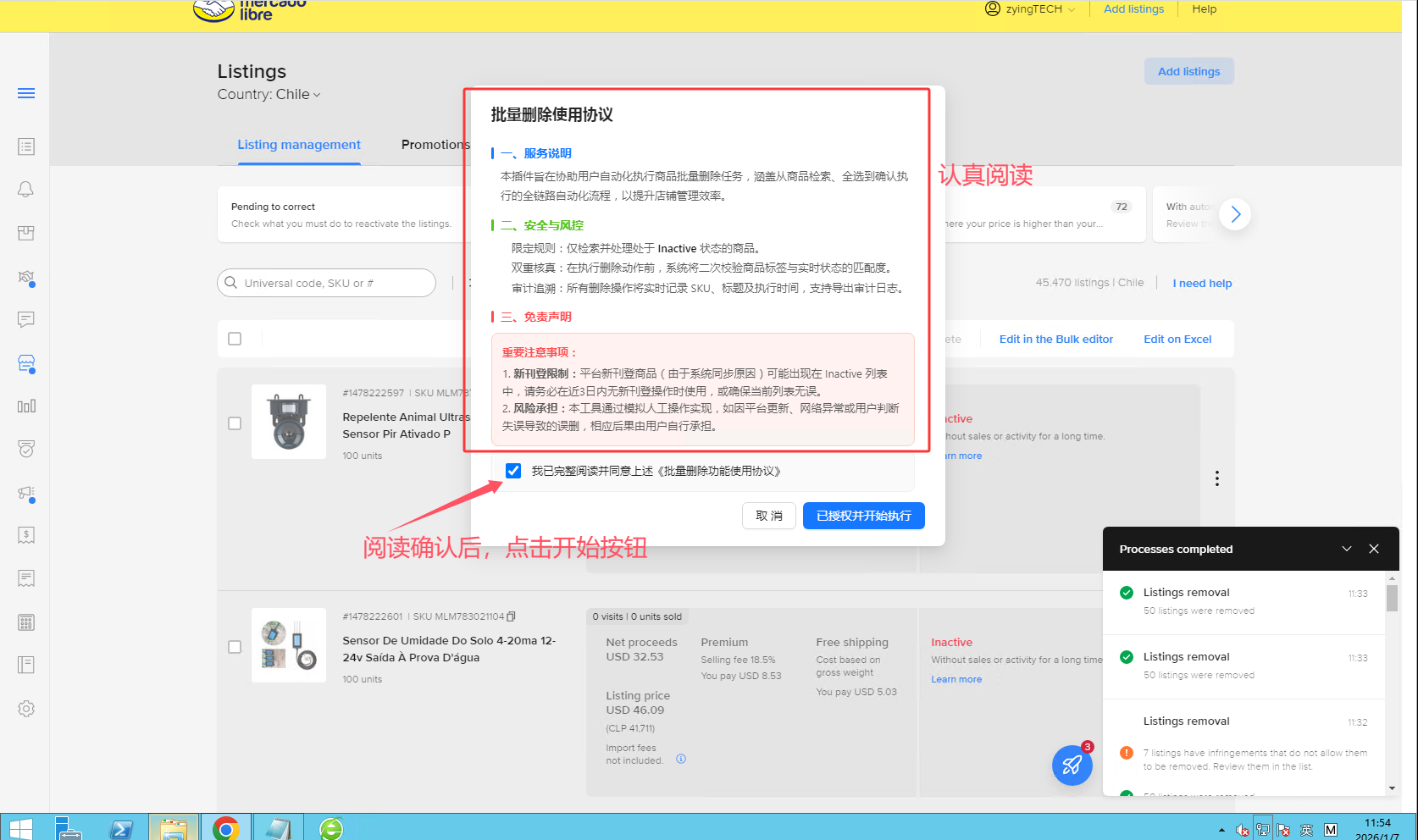Screen dimensions: 1418x840
Task: Click Chrome icon in Windows taskbar
Action: tap(225, 828)
